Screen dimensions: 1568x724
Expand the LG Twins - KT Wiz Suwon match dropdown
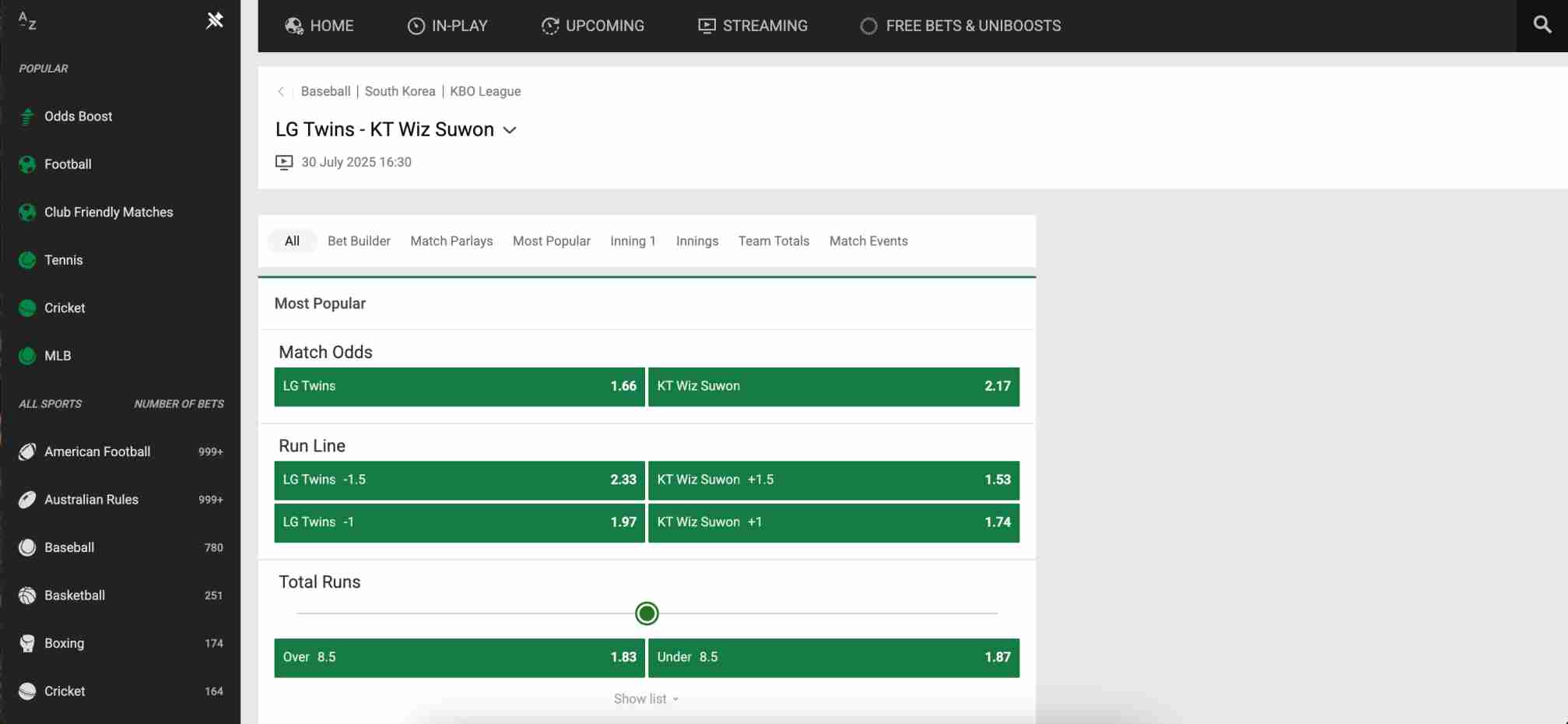510,130
